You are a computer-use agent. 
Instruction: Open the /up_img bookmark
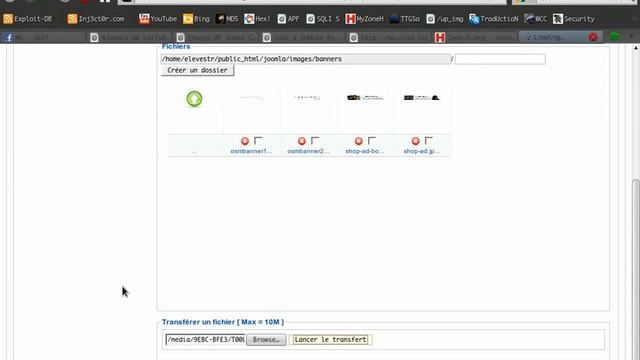(x=445, y=19)
